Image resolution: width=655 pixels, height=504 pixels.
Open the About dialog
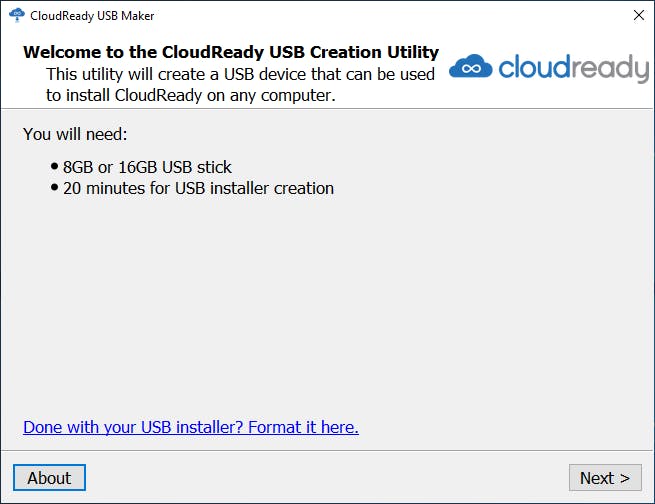coord(49,478)
